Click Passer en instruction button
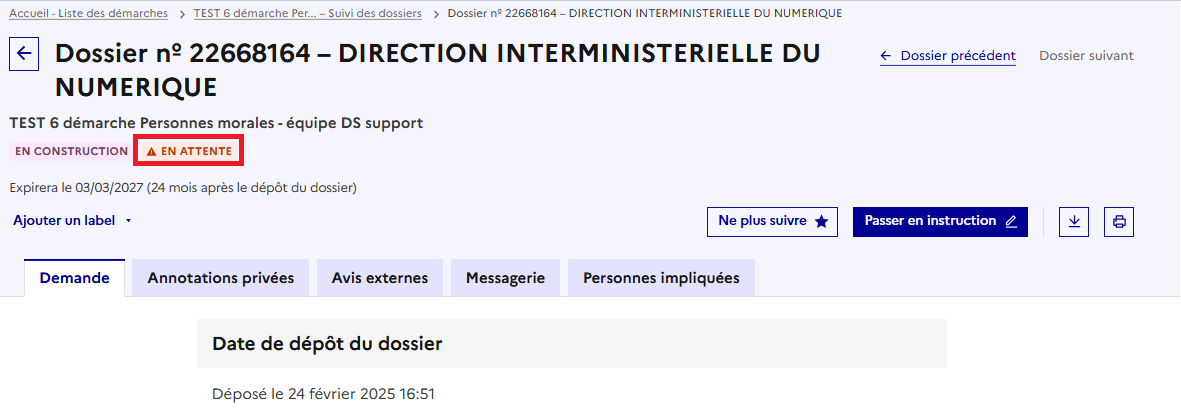 (940, 221)
